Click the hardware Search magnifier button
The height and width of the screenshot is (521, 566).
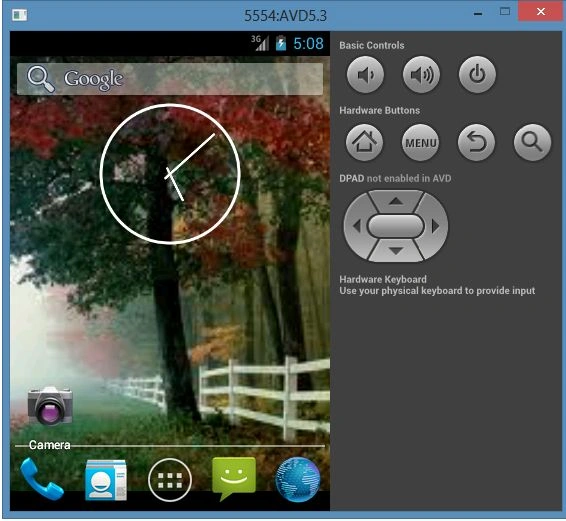point(532,142)
